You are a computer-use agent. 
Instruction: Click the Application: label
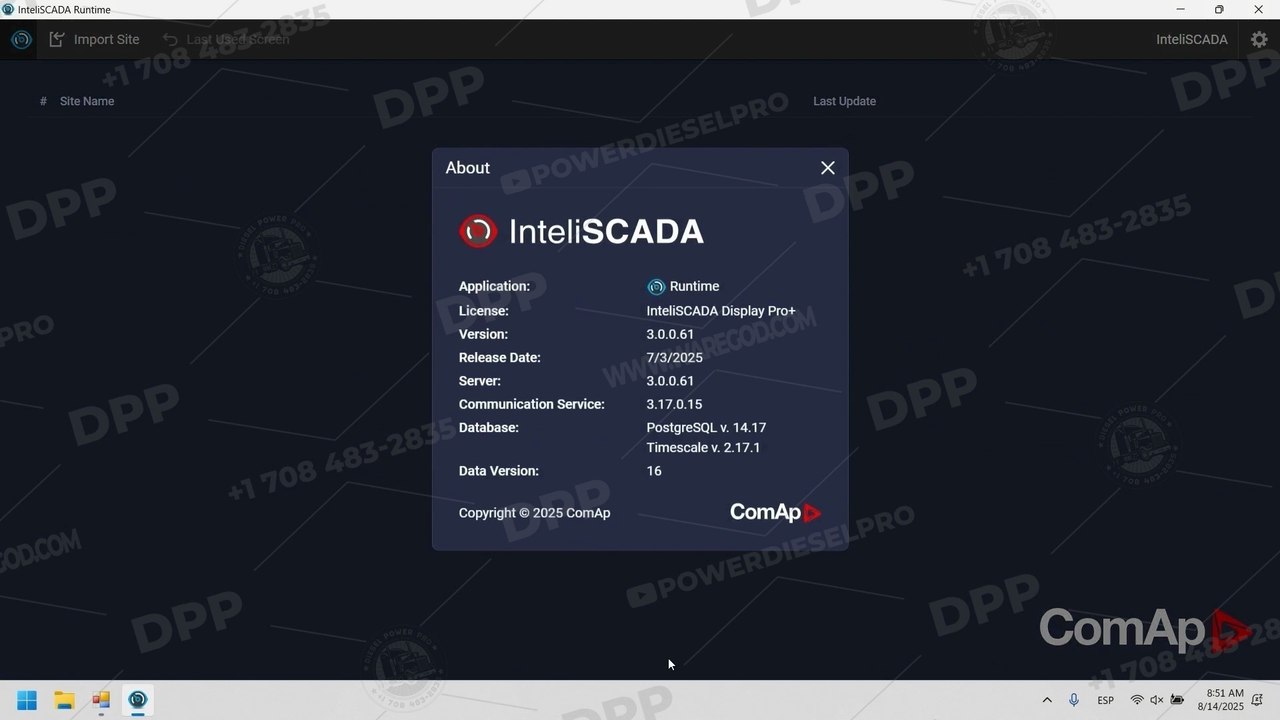pos(494,286)
